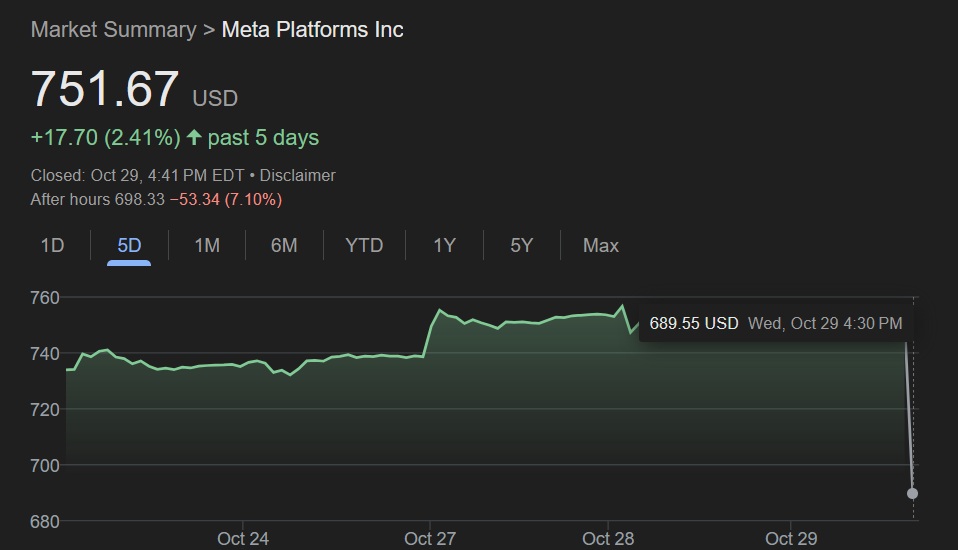Select the 1D time range tab
The width and height of the screenshot is (958, 550).
pyautogui.click(x=52, y=245)
